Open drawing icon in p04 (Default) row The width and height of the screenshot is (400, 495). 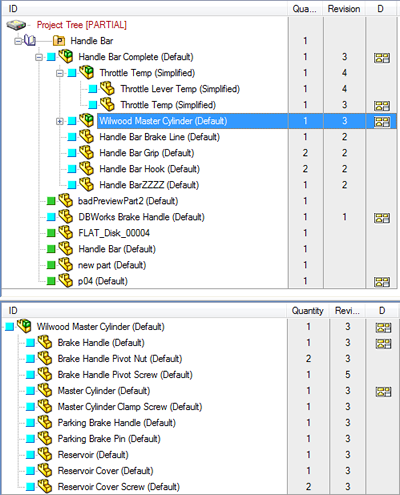point(382,282)
